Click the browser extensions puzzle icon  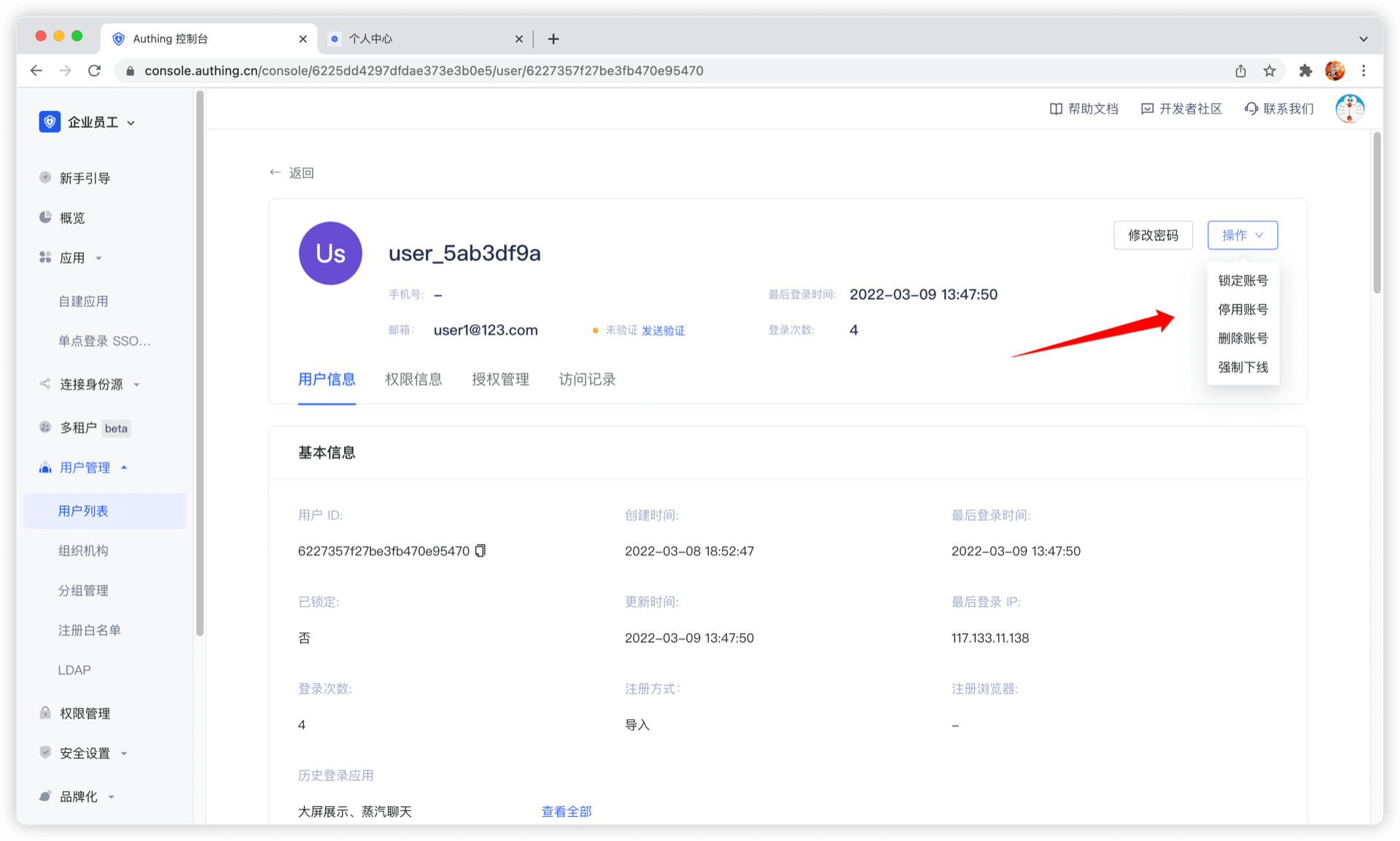(1305, 71)
